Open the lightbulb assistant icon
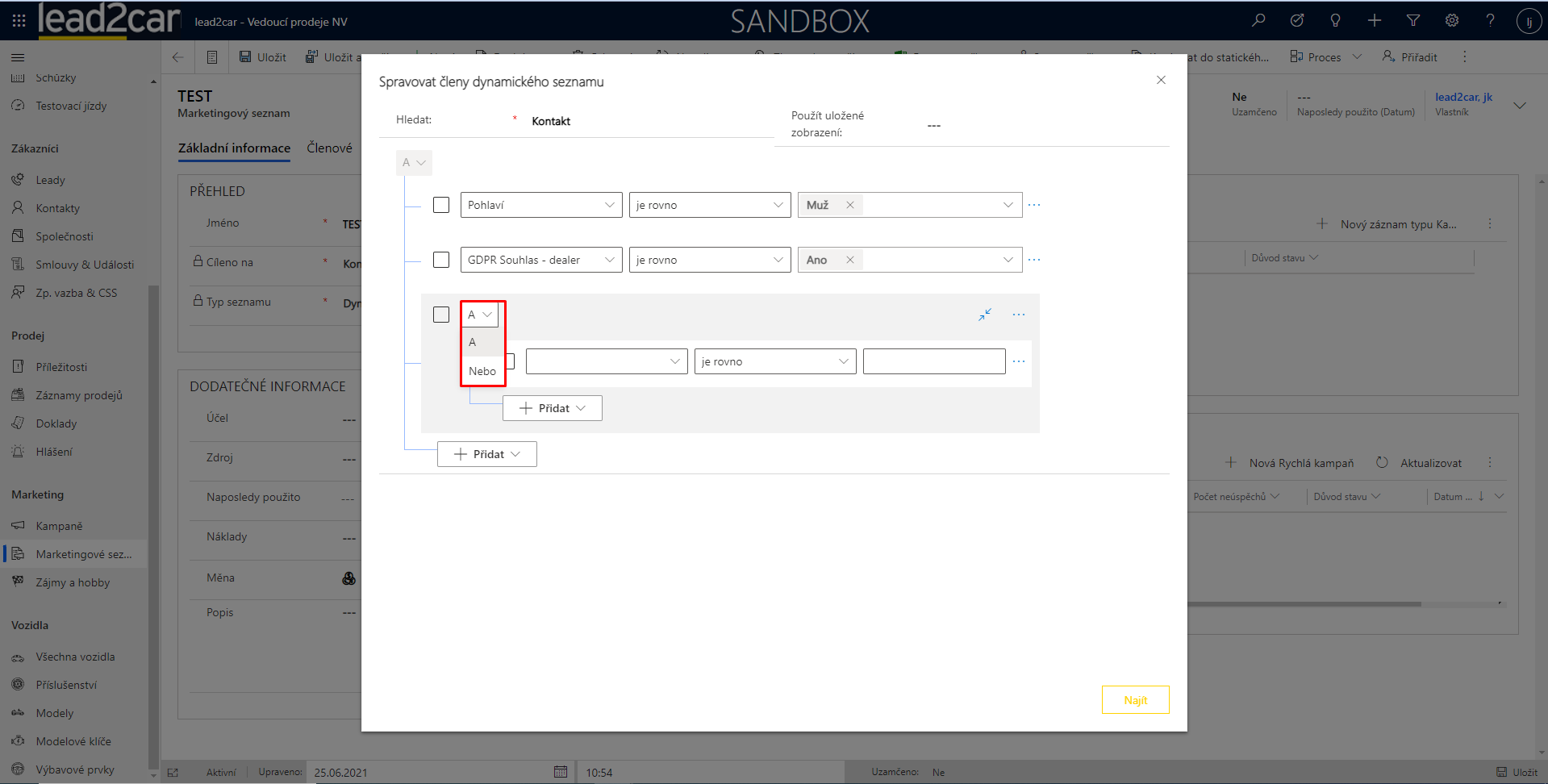 [x=1335, y=21]
